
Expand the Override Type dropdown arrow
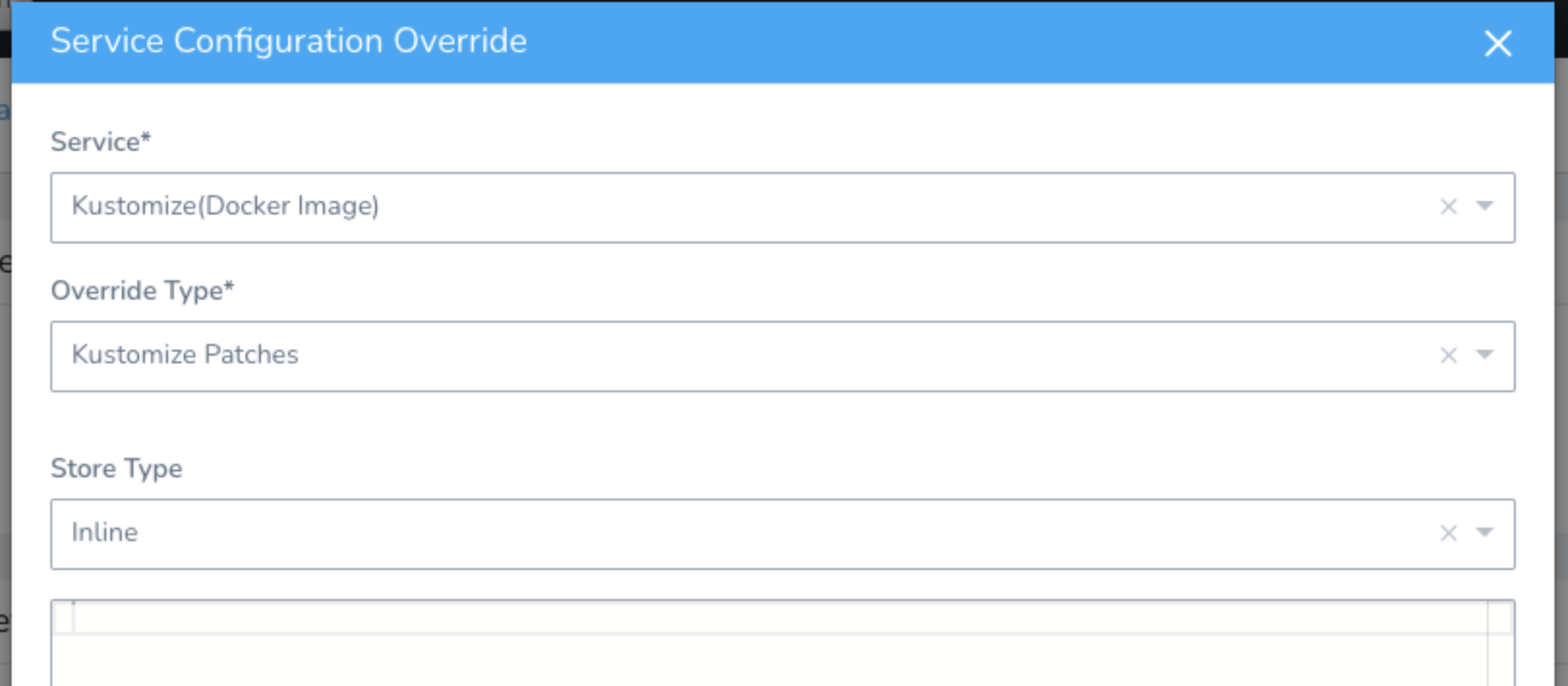(1485, 355)
